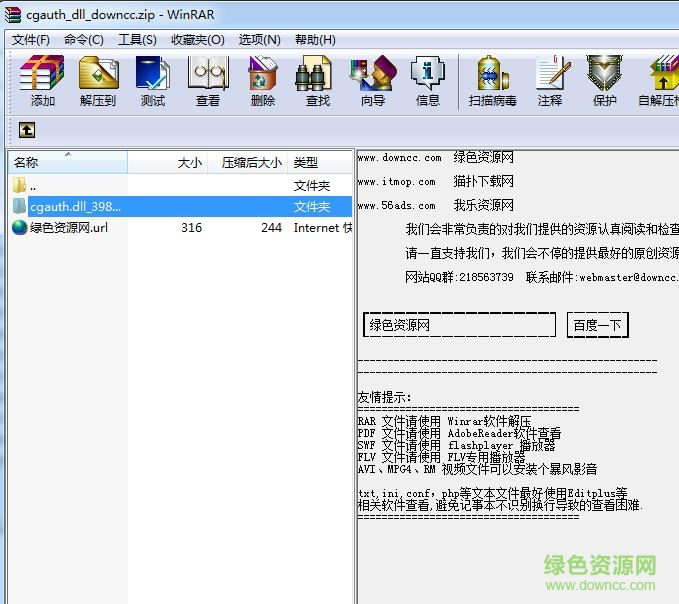Sort by the Type (类型) column header
Viewport: 679px width, 604px height.
coord(320,162)
